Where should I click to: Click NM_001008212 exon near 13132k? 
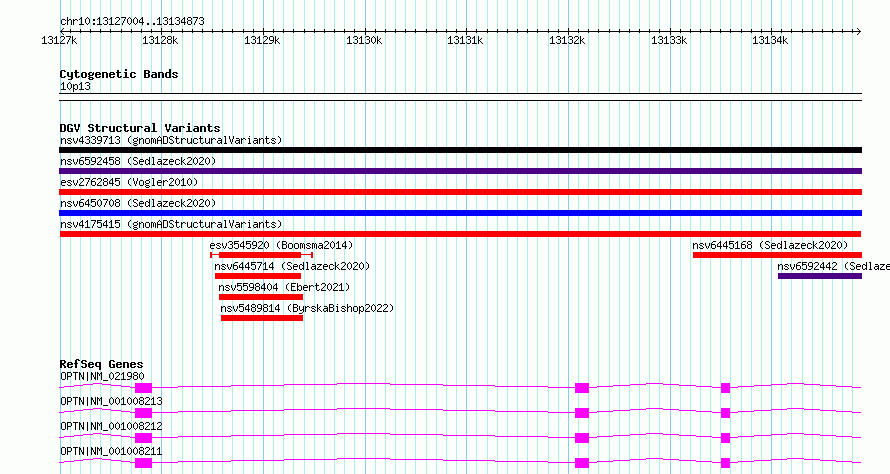point(582,438)
